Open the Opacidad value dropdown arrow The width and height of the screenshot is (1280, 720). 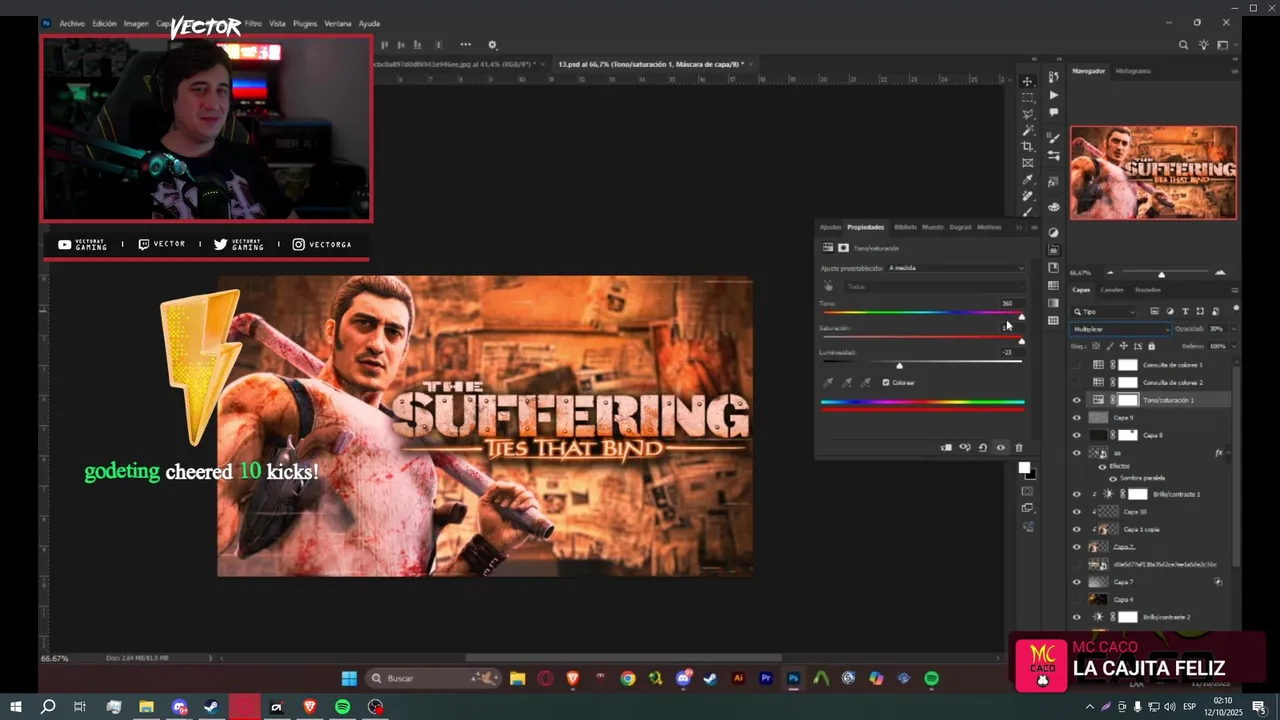click(1232, 329)
